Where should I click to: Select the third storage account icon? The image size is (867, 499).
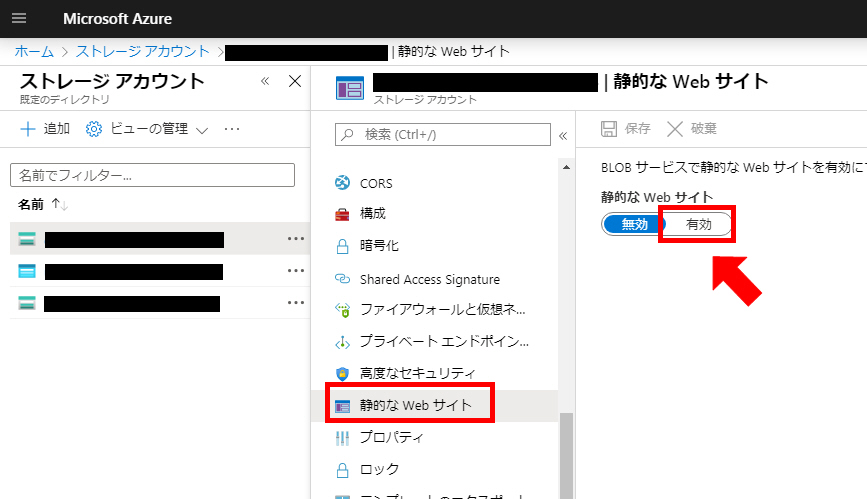(x=27, y=303)
